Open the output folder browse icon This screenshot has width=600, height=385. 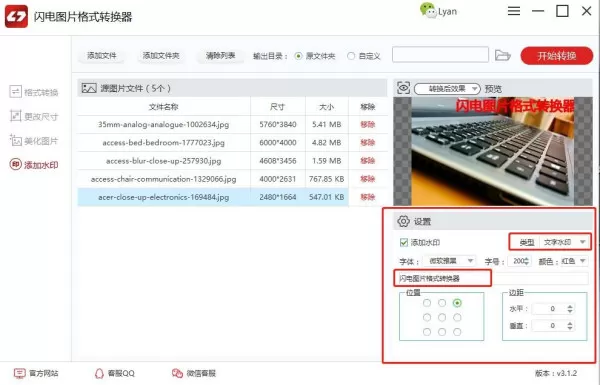pos(502,55)
